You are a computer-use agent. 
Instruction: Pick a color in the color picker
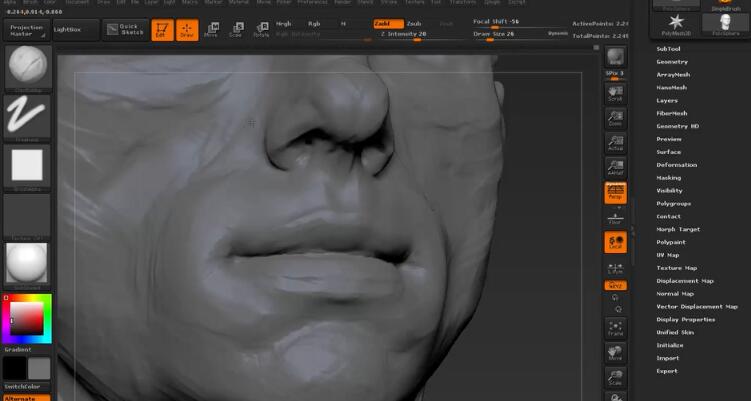click(27, 318)
